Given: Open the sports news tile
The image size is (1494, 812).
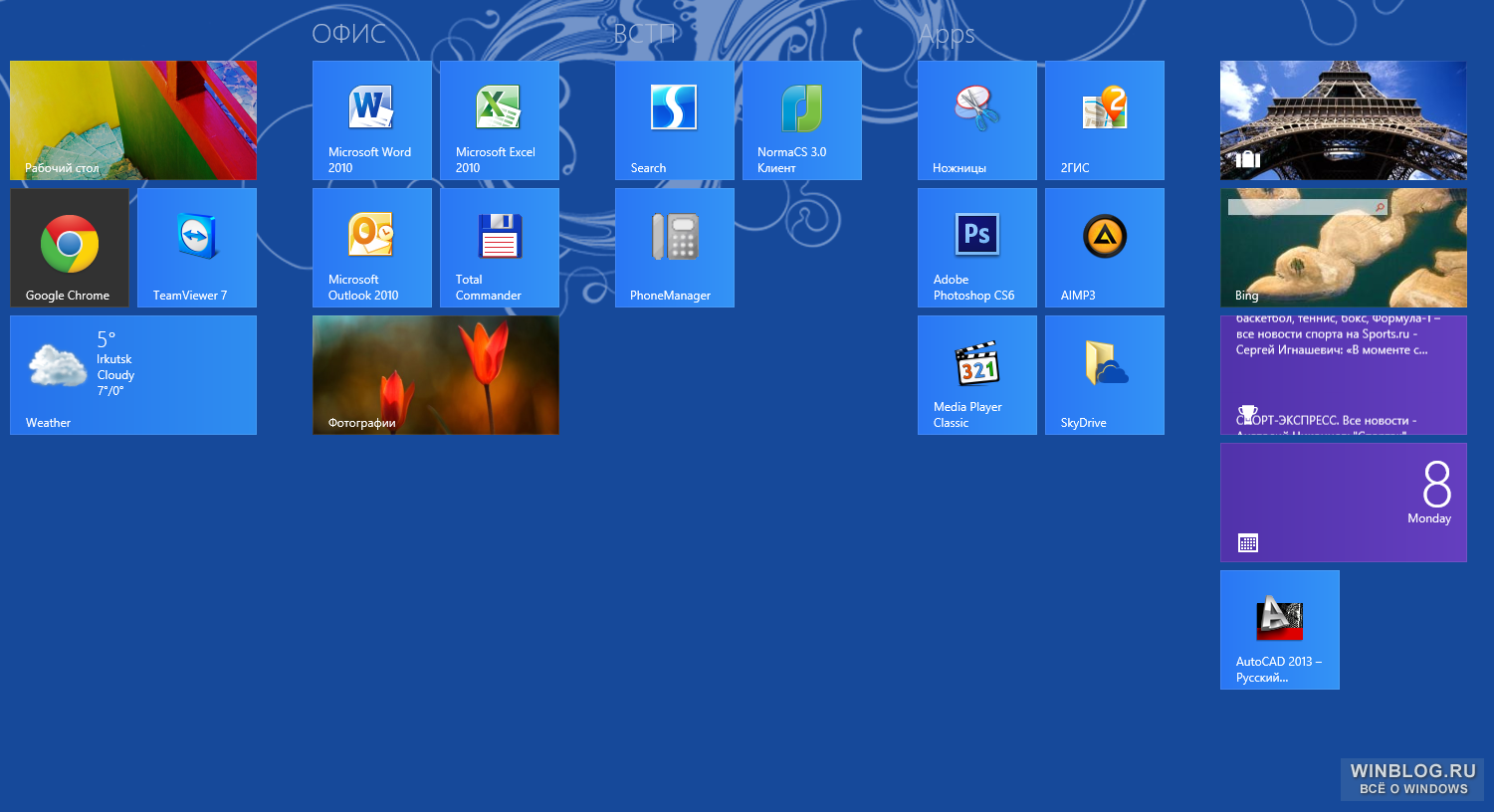Looking at the screenshot, I should pos(1344,375).
